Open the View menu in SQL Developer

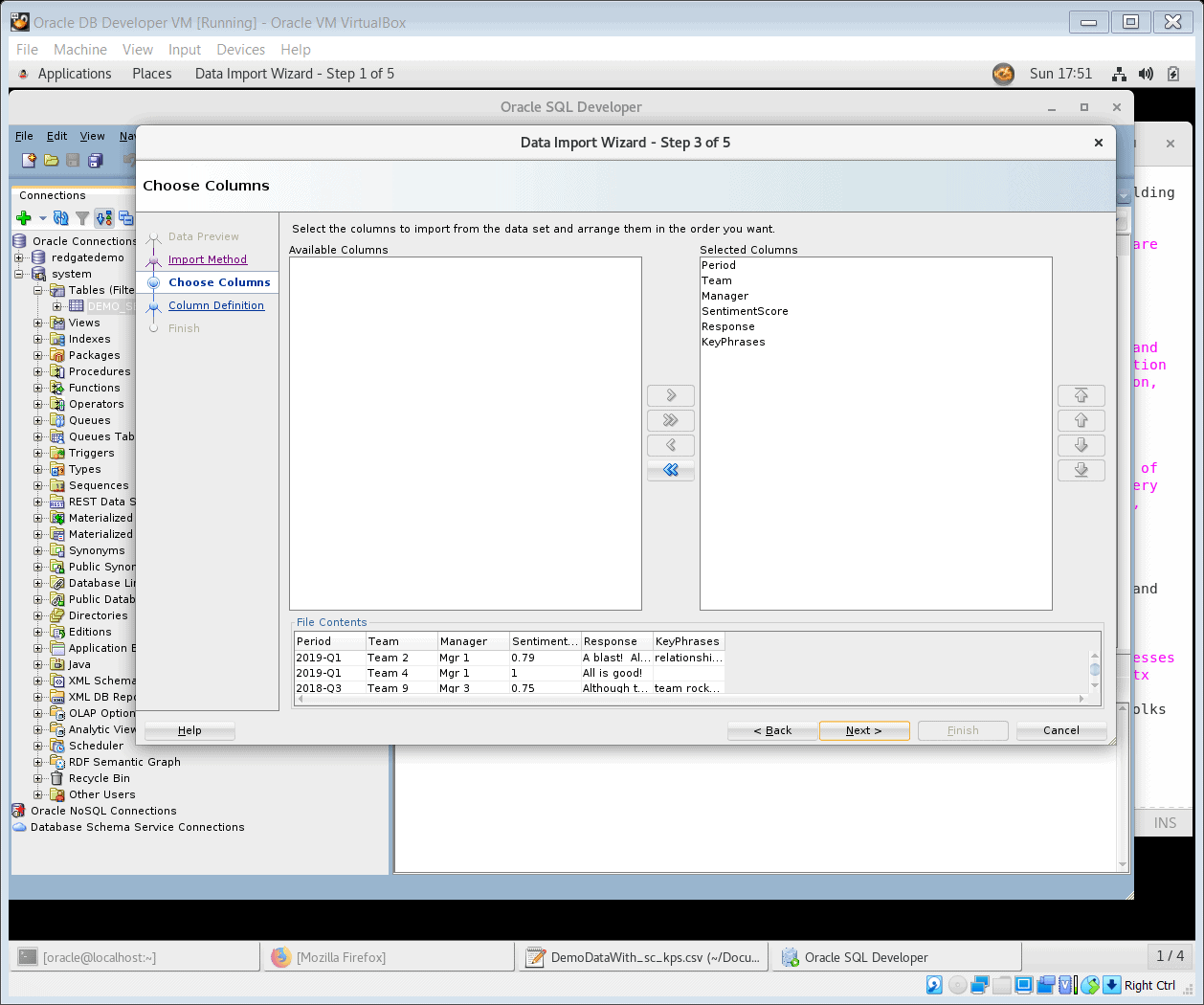click(x=92, y=136)
